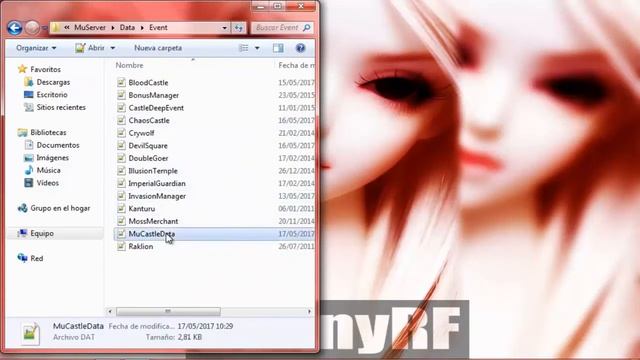Viewport: 640px width, 360px height.
Task: Open Sitios recientes in the sidebar
Action: 61,107
